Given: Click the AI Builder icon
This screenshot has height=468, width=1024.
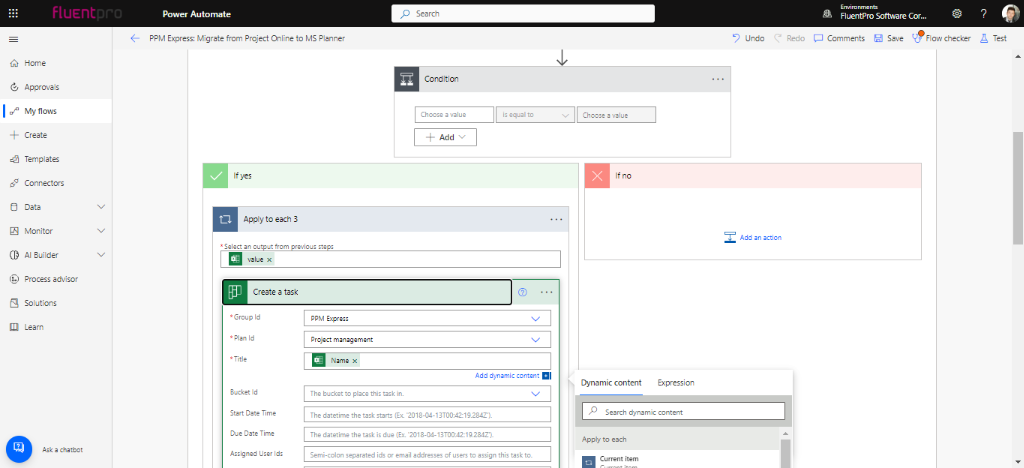Looking at the screenshot, I should [14, 255].
